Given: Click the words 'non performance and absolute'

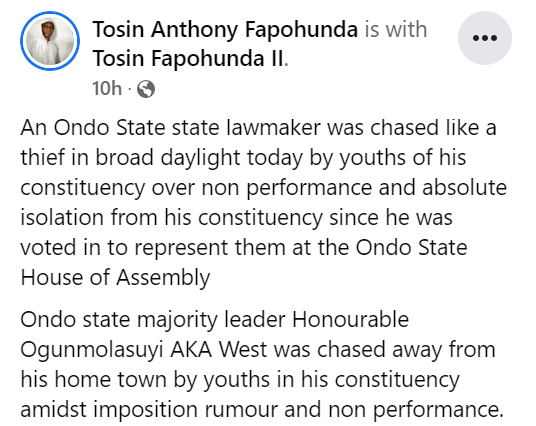Looking at the screenshot, I should [354, 188].
